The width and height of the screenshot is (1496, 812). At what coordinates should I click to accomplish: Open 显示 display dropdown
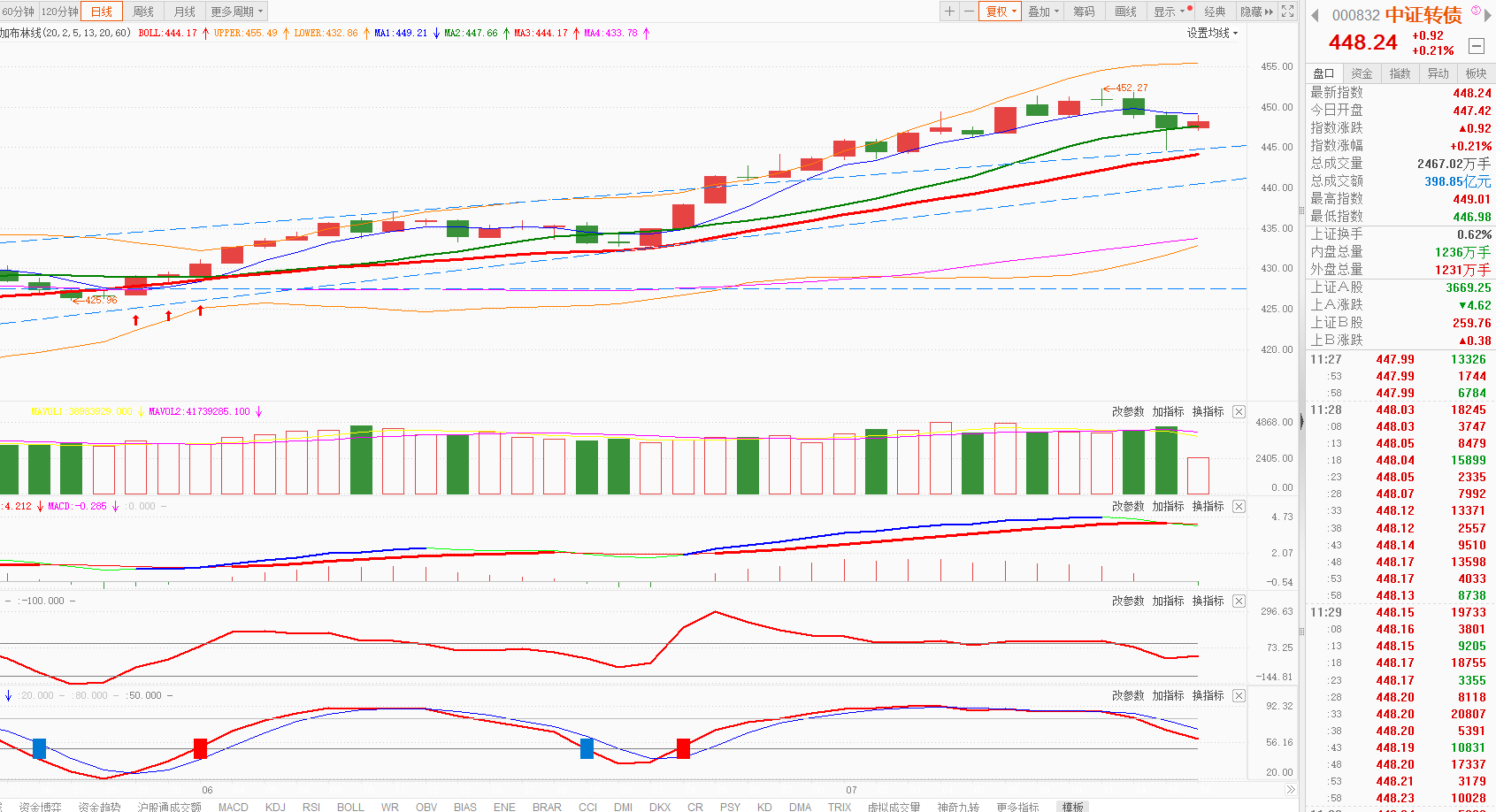tap(1170, 11)
